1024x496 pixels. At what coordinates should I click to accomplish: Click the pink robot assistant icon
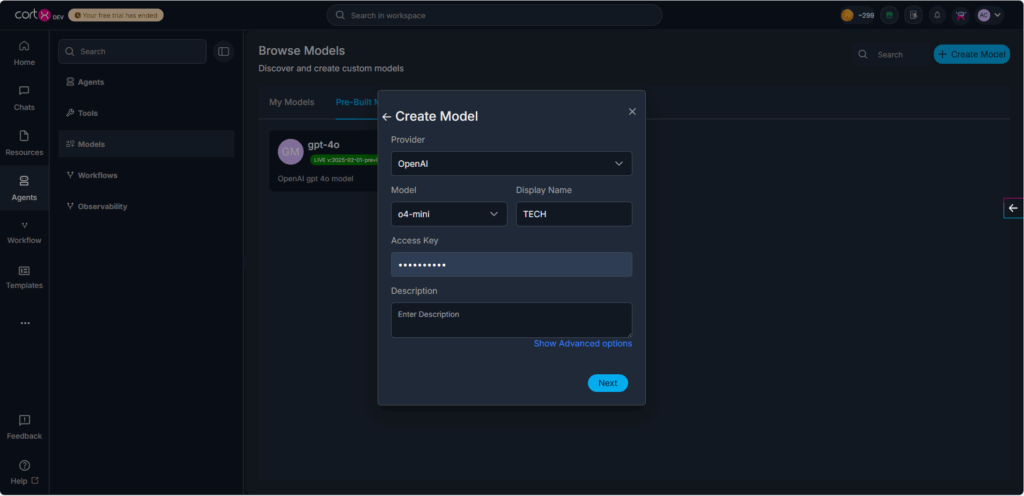[x=961, y=15]
